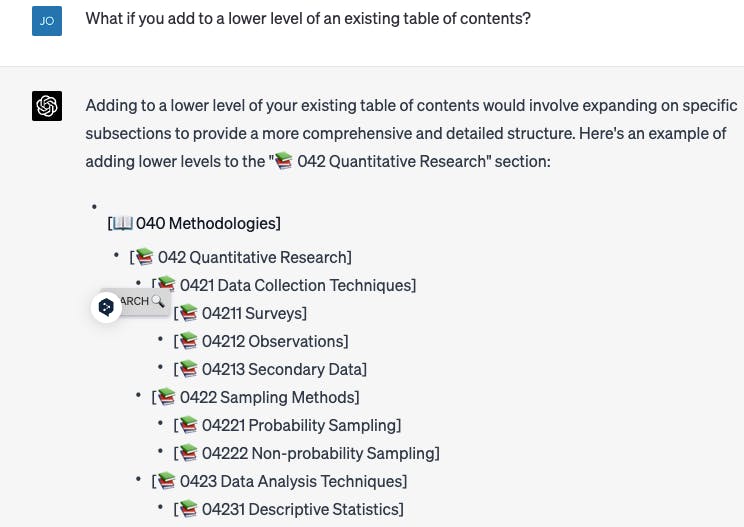Select the 040 Methodologies entry

(x=194, y=223)
